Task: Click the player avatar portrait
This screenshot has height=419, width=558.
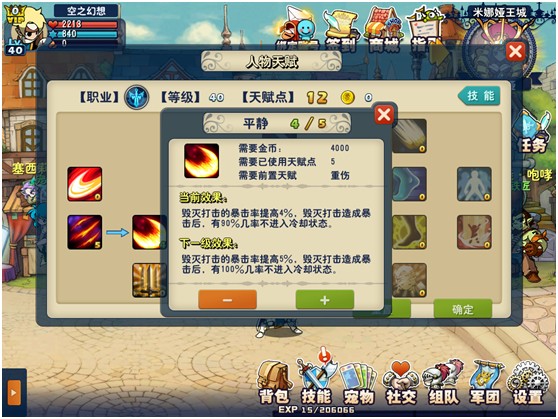Action: tap(27, 30)
